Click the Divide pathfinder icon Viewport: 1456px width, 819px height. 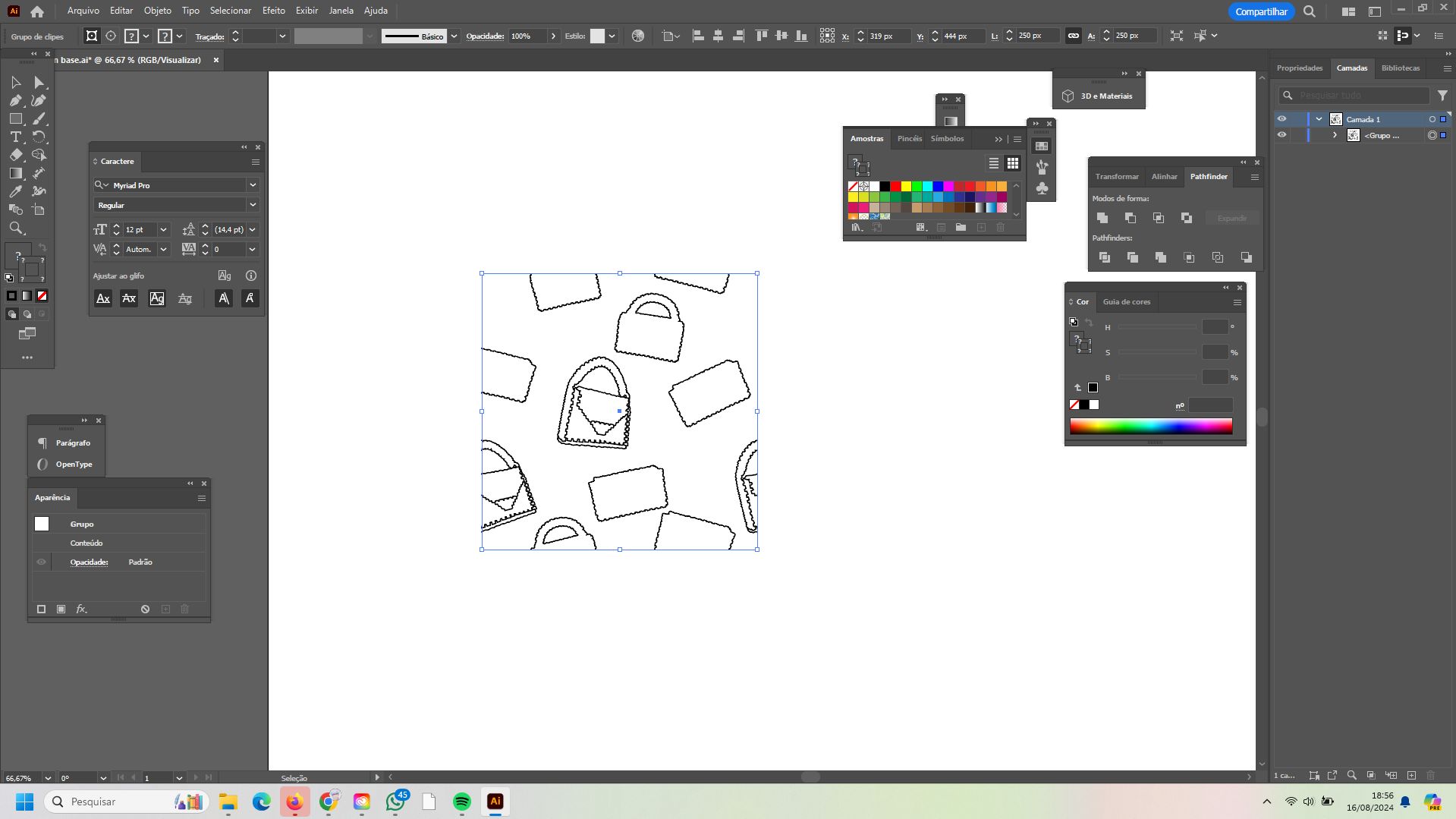coord(1105,257)
